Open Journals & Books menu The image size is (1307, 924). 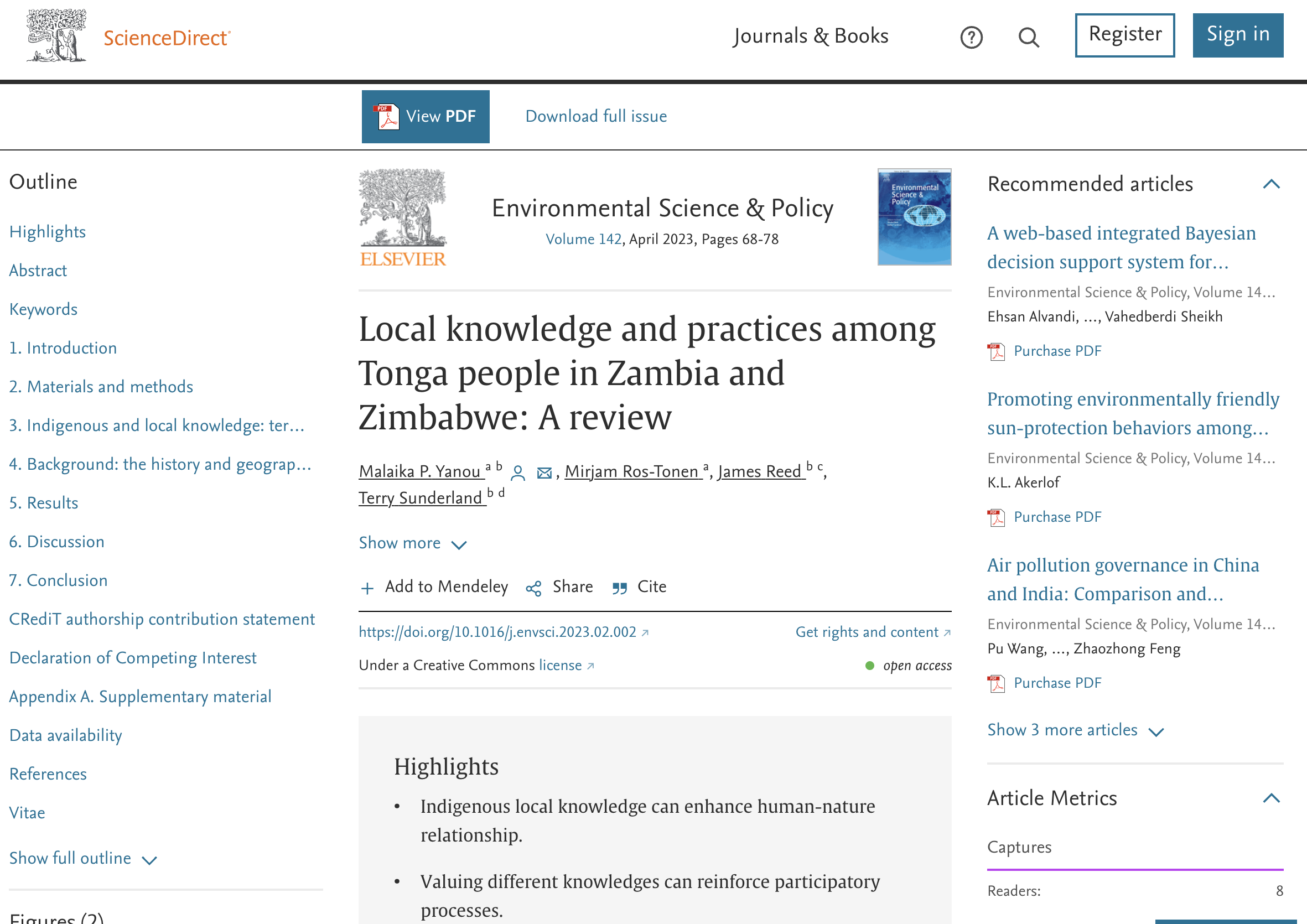point(811,36)
